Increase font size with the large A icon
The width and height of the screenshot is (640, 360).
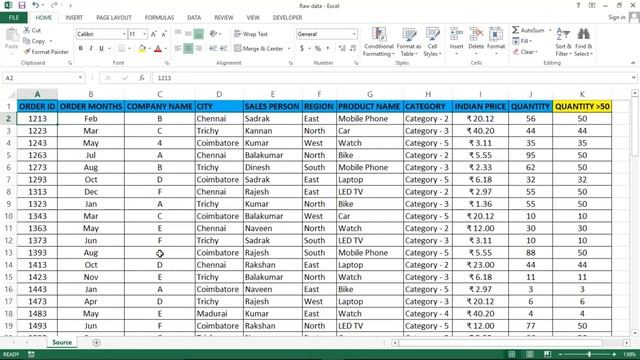tap(154, 34)
